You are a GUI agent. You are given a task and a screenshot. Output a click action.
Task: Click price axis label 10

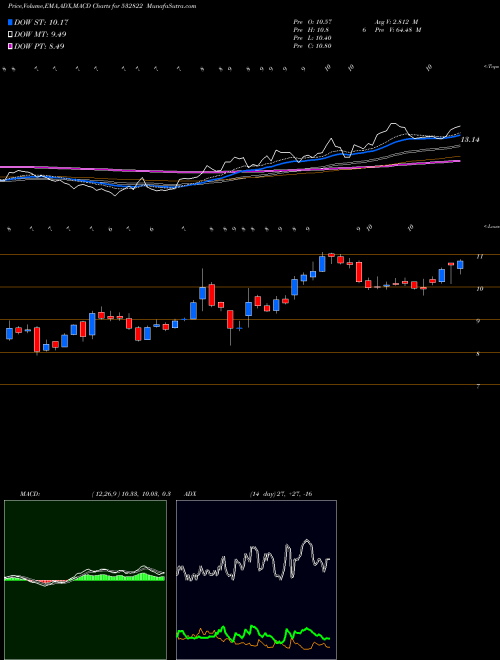(480, 289)
